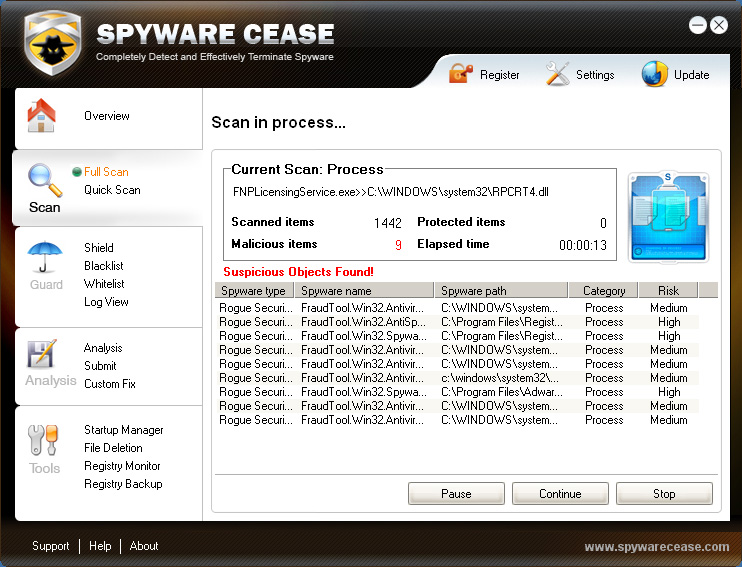
Task: Click the Register lock icon
Action: tap(460, 73)
